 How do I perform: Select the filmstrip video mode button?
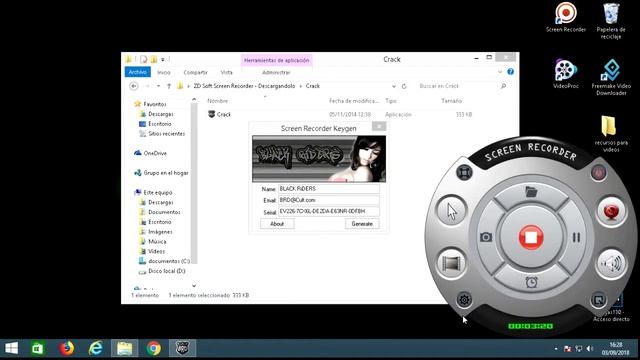451,263
